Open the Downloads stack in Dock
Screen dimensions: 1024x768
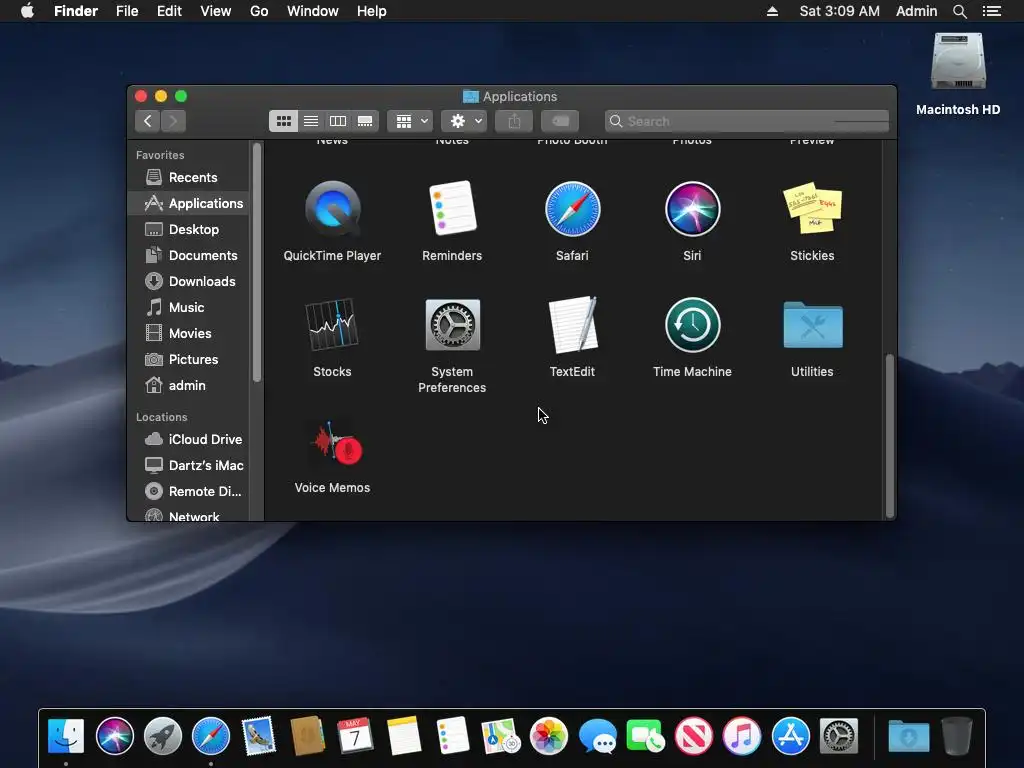point(908,737)
